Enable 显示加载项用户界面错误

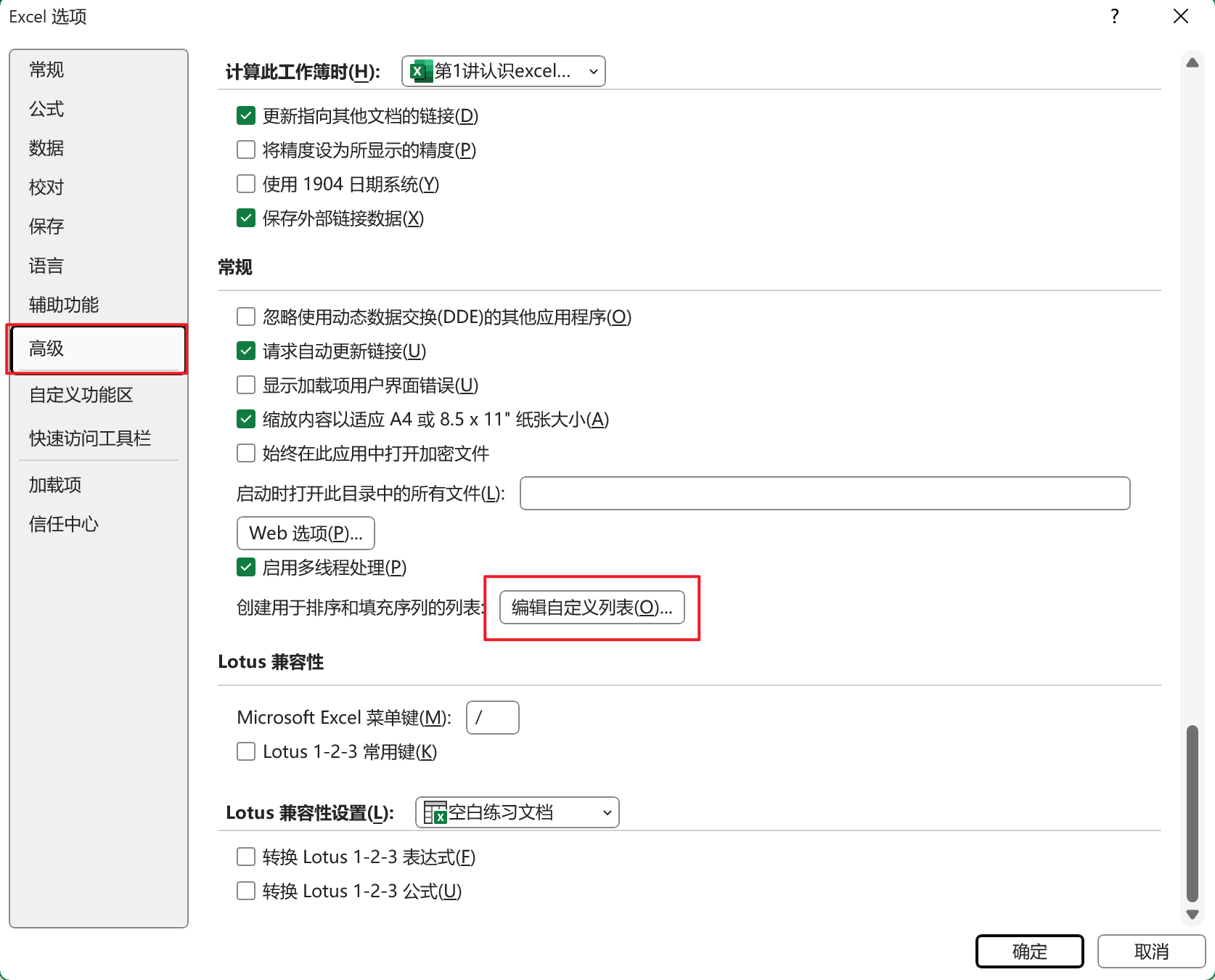[x=246, y=385]
